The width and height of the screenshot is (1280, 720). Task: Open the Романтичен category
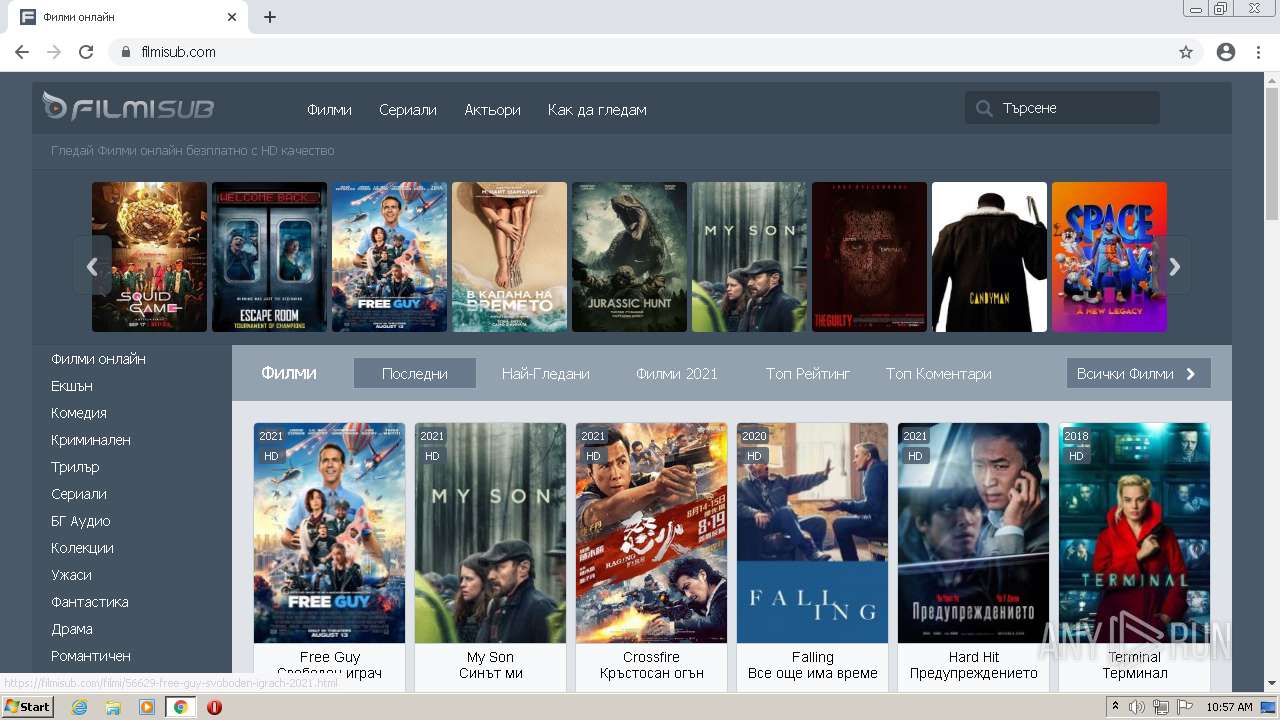tap(91, 656)
